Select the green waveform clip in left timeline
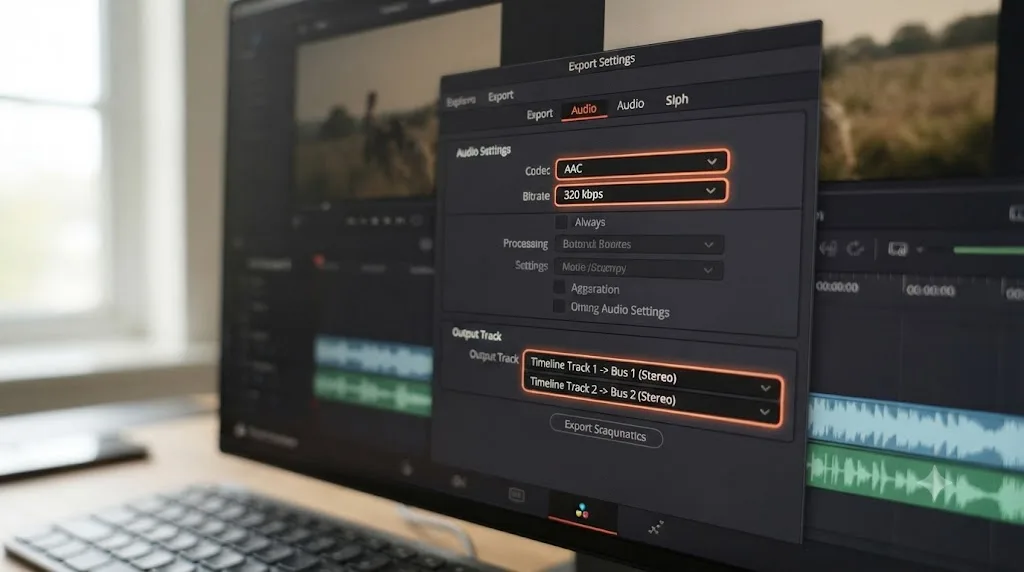The width and height of the screenshot is (1024, 572). (373, 391)
